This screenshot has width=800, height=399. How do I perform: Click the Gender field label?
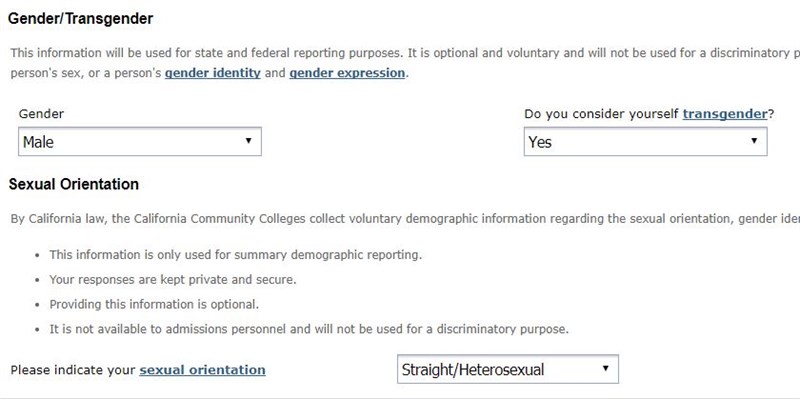(41, 114)
